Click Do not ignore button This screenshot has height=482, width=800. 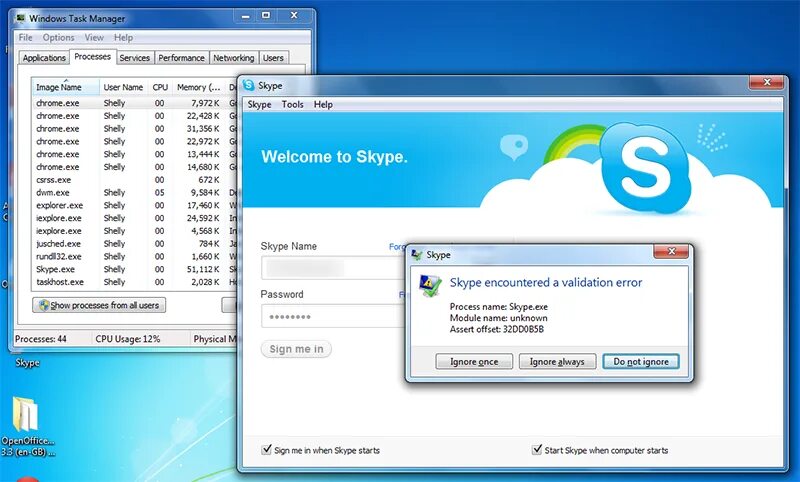[641, 362]
